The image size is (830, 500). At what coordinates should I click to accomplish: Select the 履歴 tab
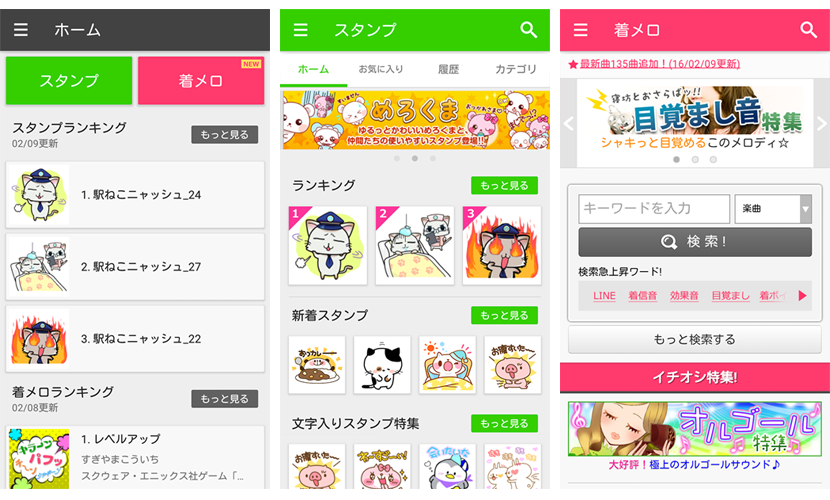click(x=448, y=69)
